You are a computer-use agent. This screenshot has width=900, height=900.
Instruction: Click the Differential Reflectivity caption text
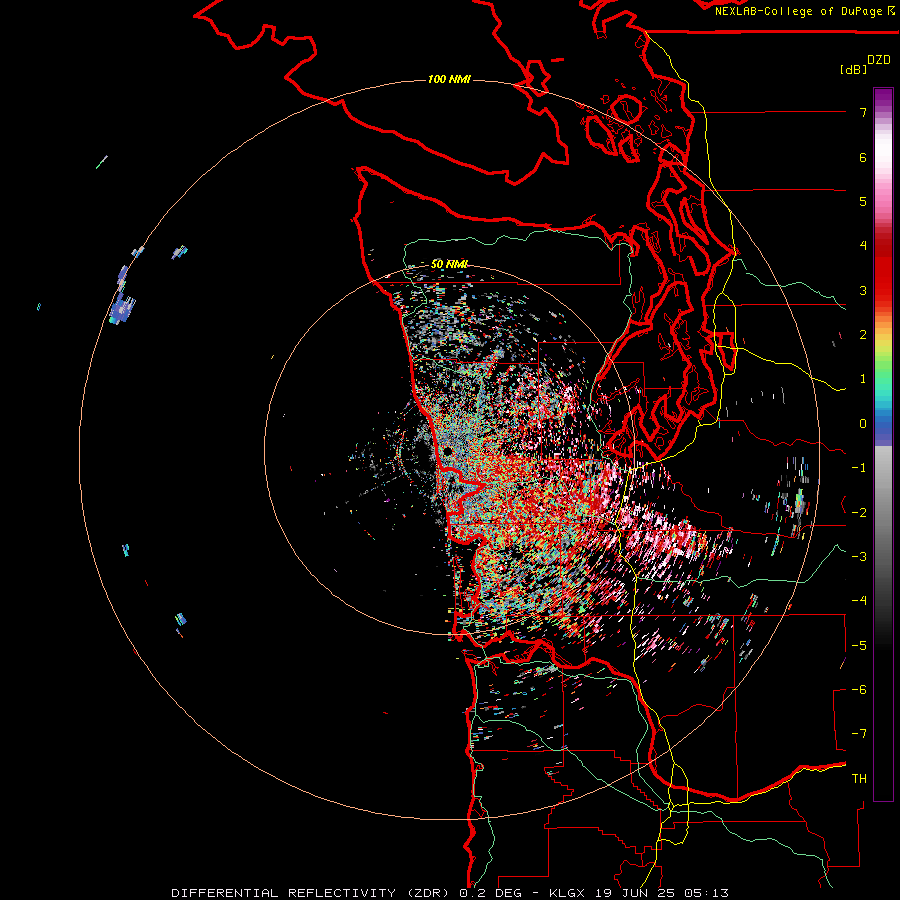click(x=449, y=893)
